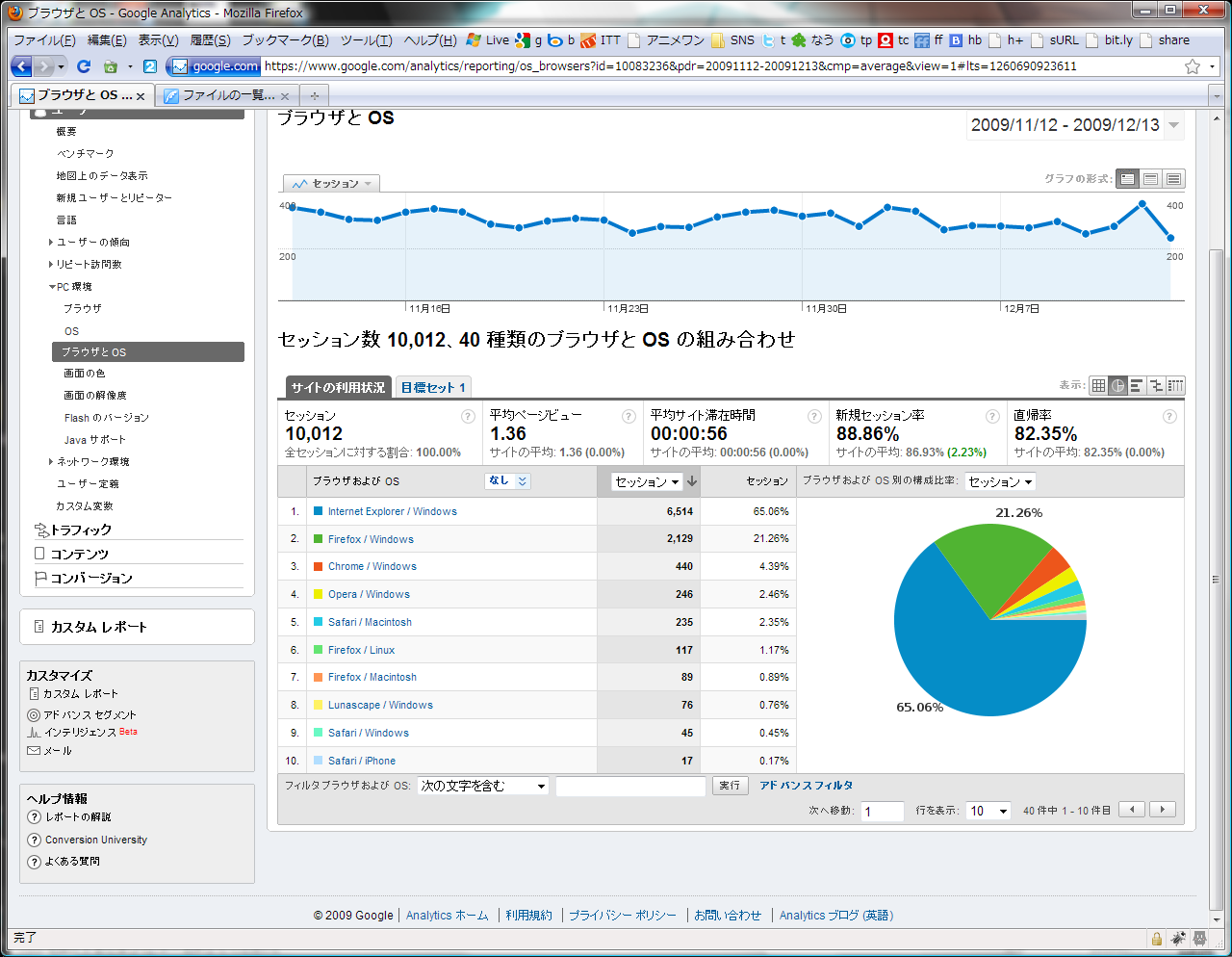Open the pie chart セッション dropdown
This screenshot has height=957, width=1232.
point(1000,481)
